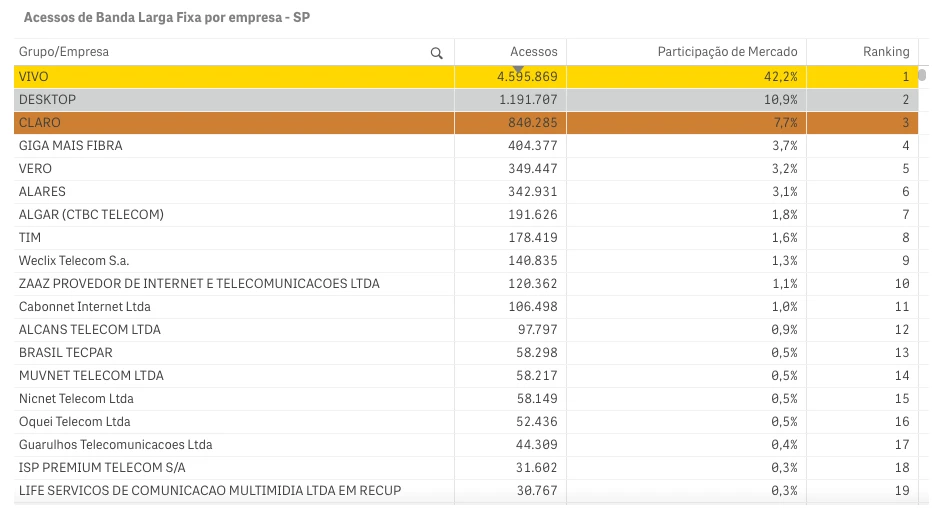Click the 42,2% market share cell
Image resolution: width=937 pixels, height=519 pixels.
(x=779, y=77)
